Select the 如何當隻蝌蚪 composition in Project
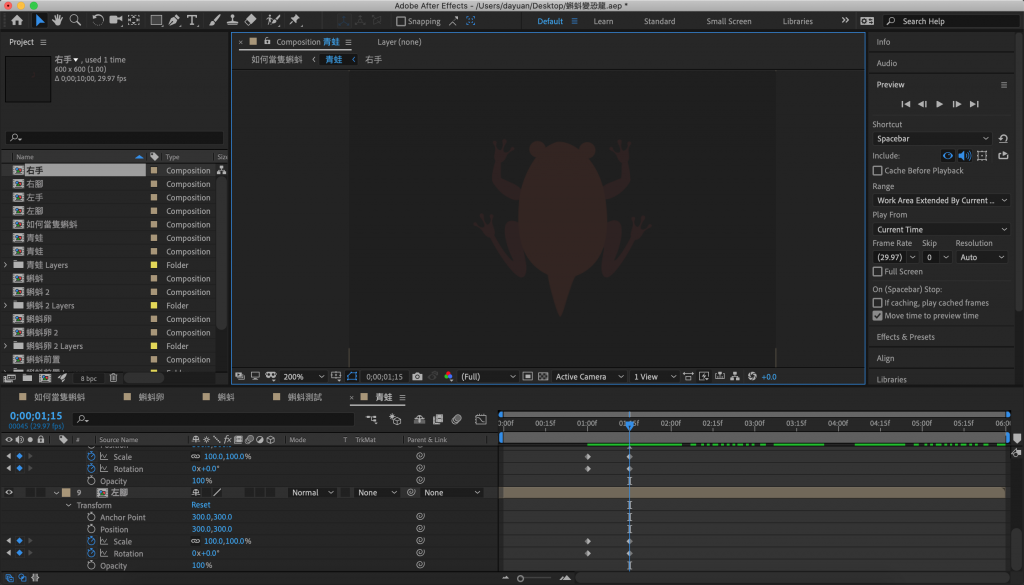Image resolution: width=1024 pixels, height=585 pixels. (x=52, y=225)
